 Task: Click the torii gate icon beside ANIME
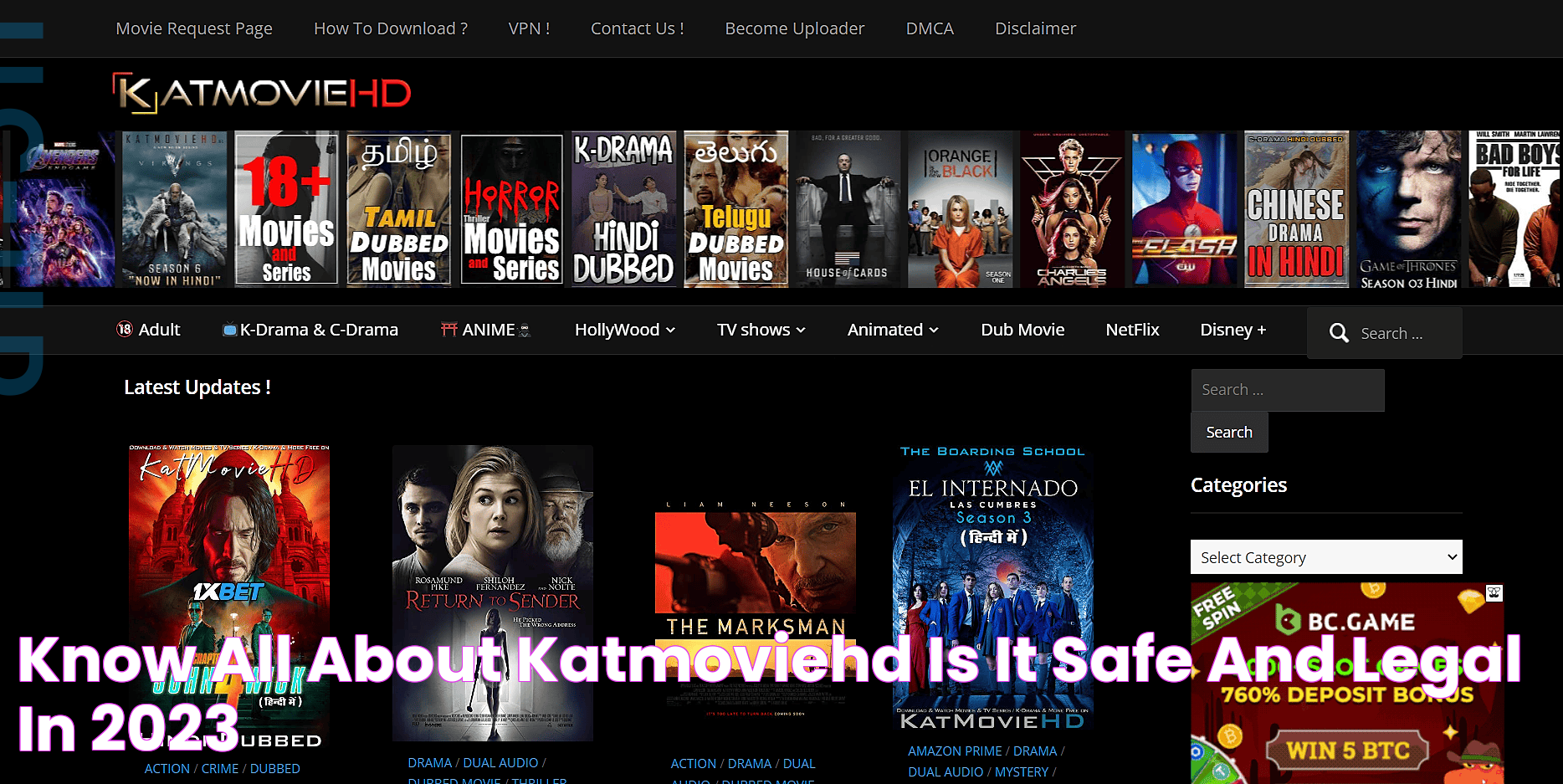tap(449, 329)
